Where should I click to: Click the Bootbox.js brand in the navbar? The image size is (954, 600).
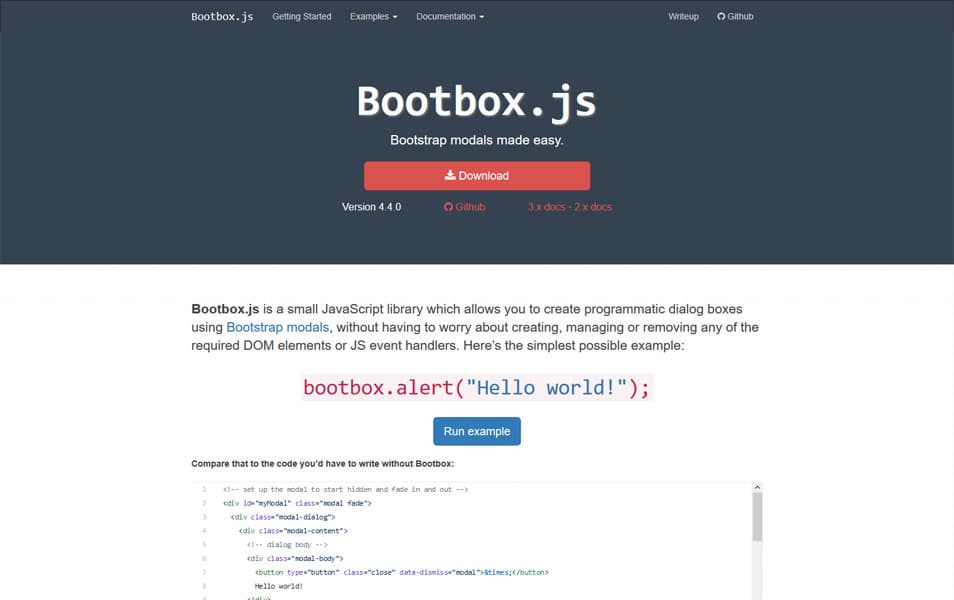222,16
